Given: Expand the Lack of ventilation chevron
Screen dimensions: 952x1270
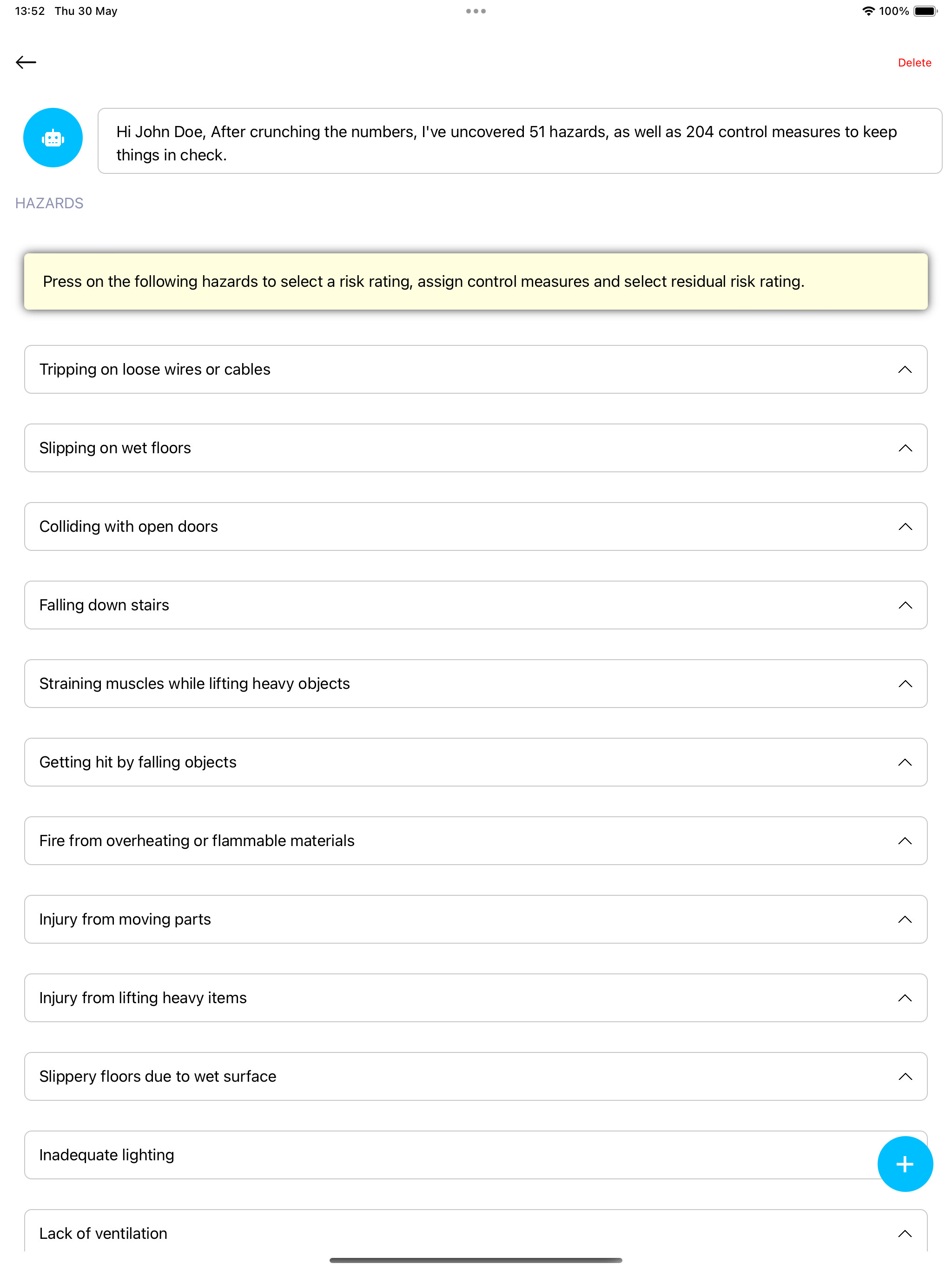Looking at the screenshot, I should 904,1233.
